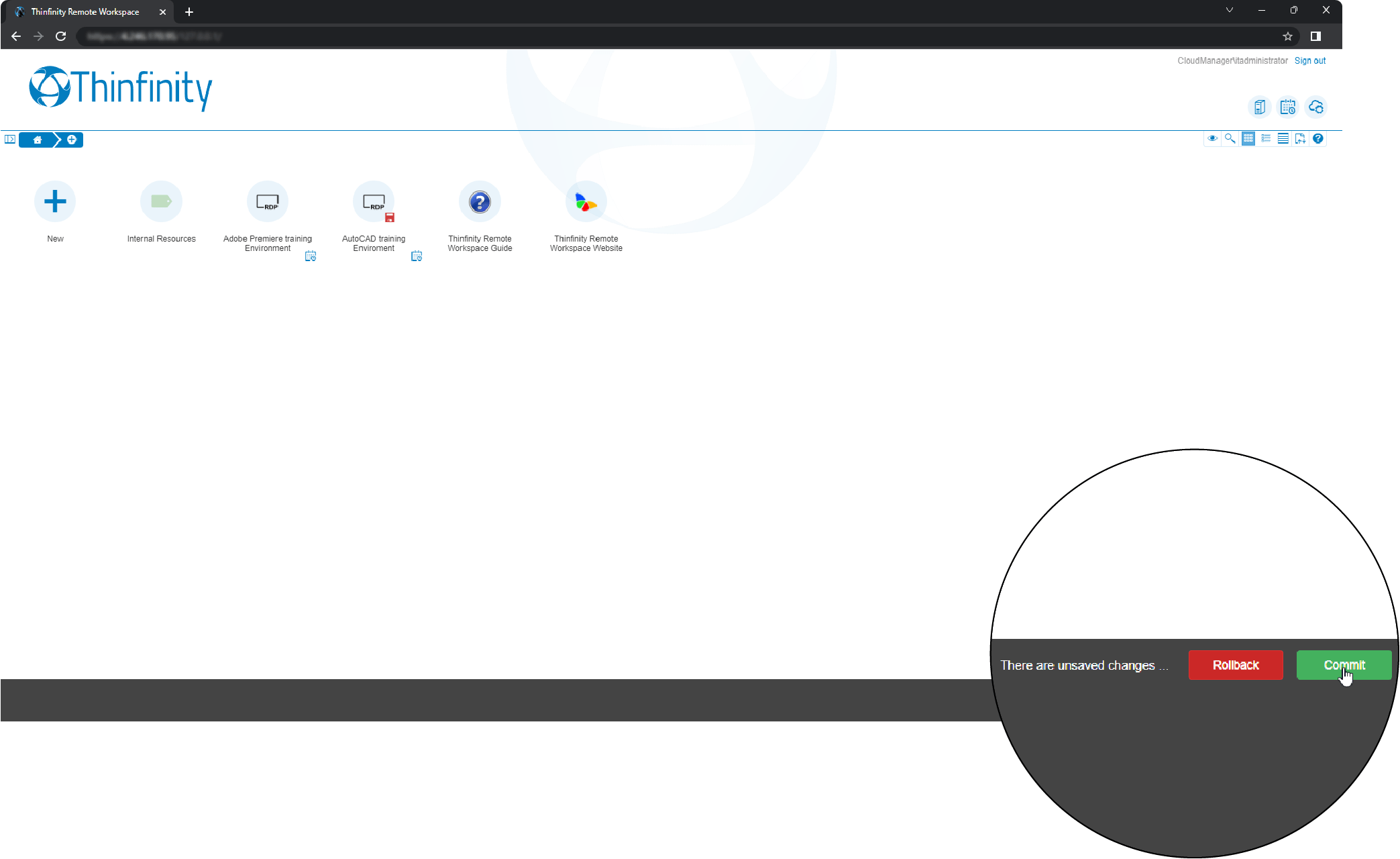Click the Thinfinity Remote Workspace Website label
This screenshot has width=1400, height=859.
click(586, 244)
